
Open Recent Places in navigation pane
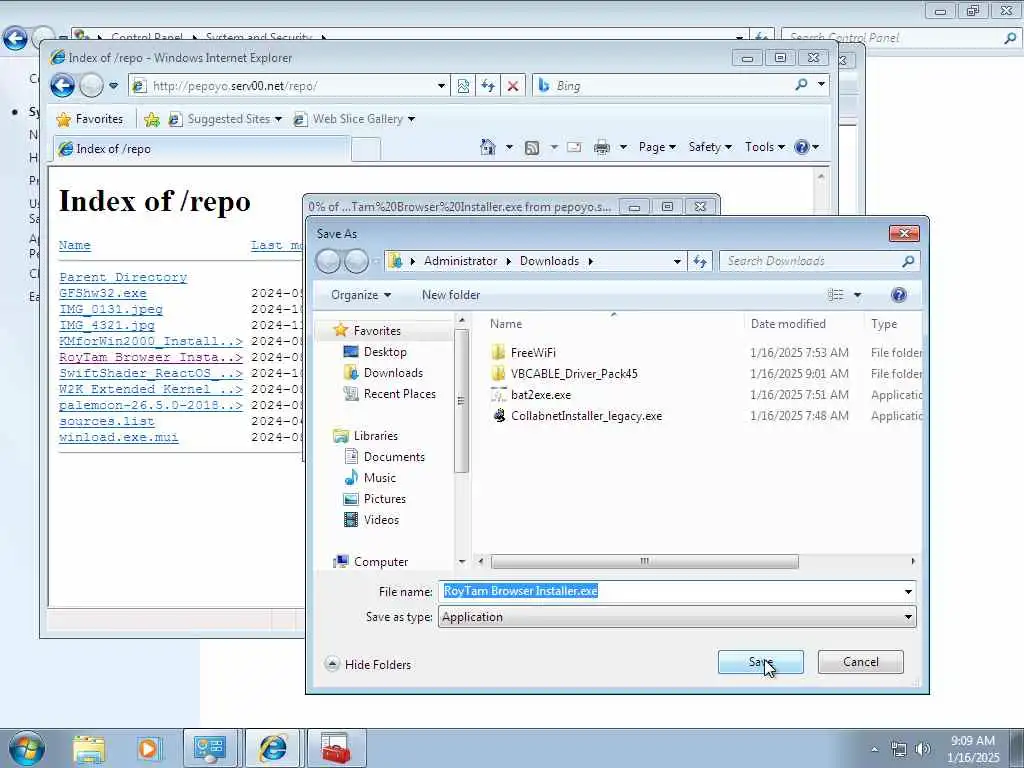(399, 394)
